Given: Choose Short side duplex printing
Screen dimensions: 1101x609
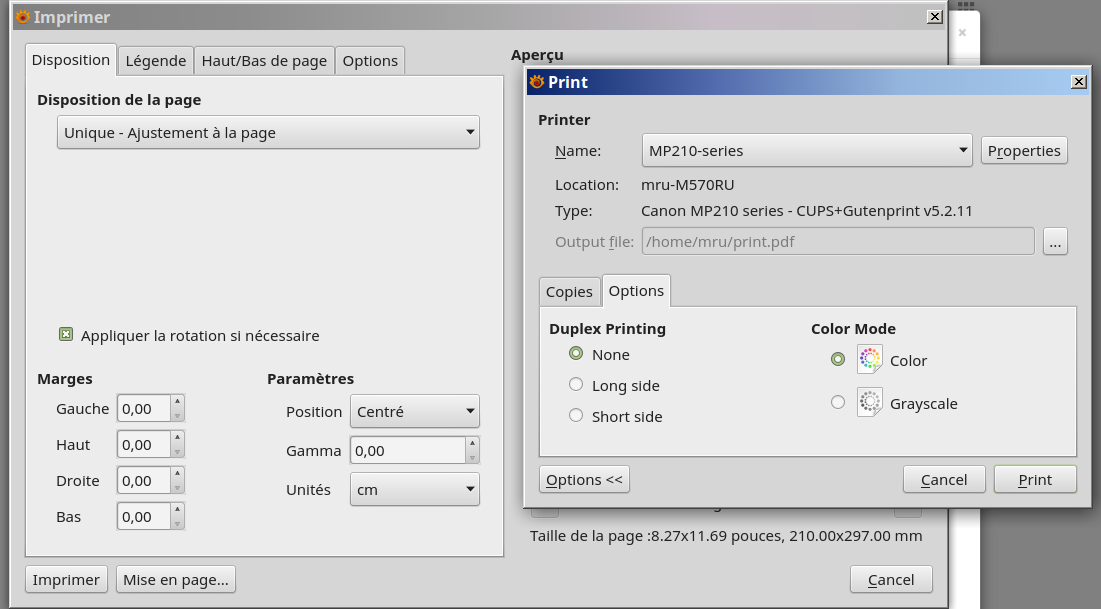Looking at the screenshot, I should click(576, 416).
